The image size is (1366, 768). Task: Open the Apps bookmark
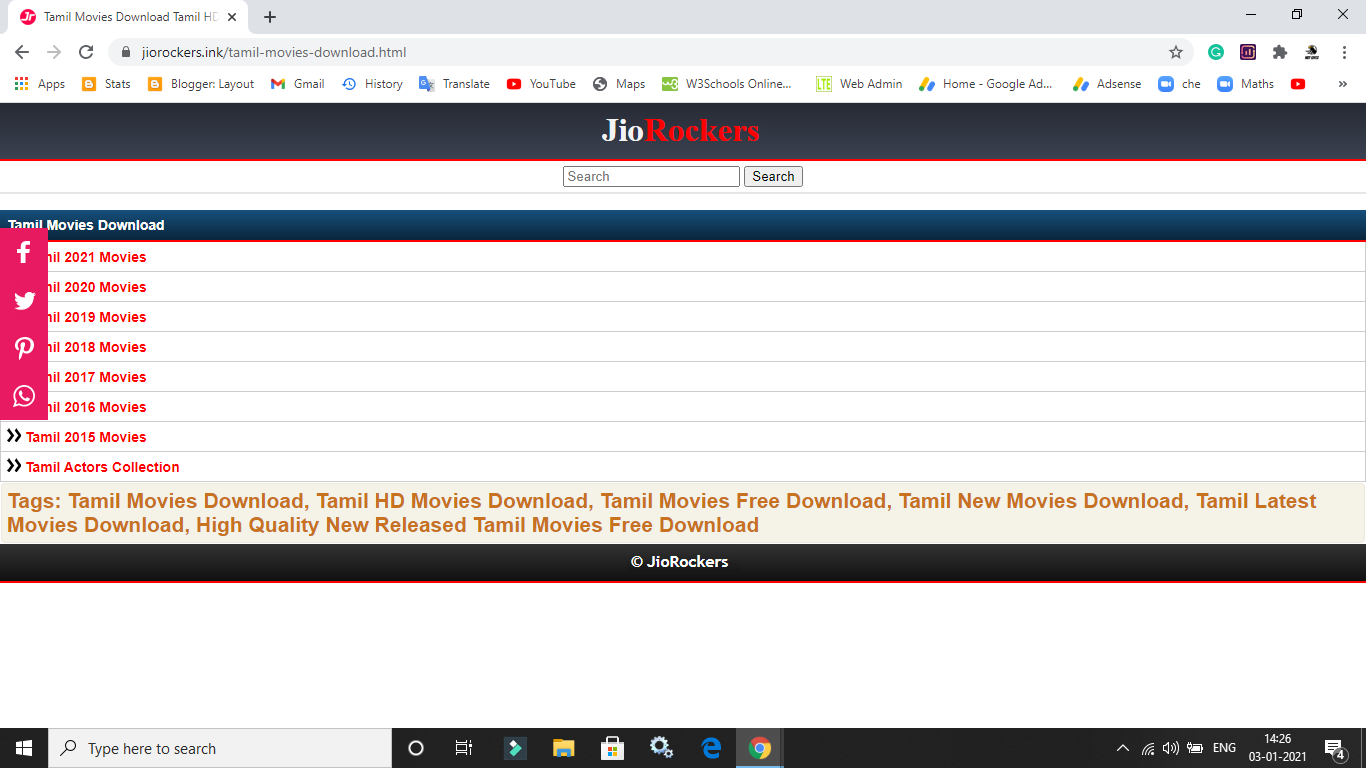(x=40, y=84)
